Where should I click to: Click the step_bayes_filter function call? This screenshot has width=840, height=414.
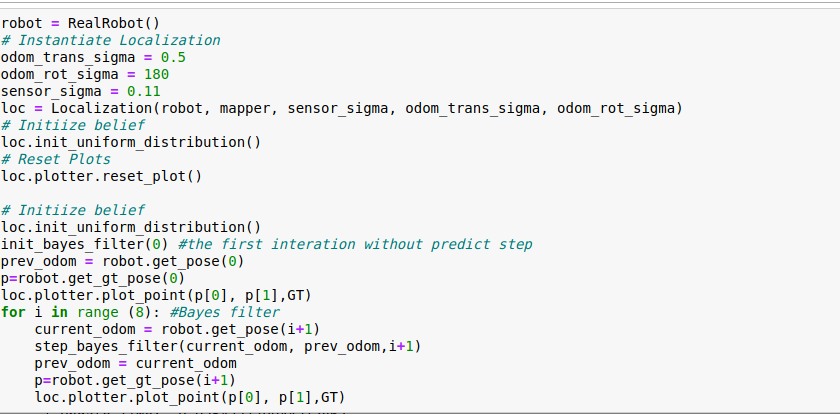pyautogui.click(x=228, y=347)
